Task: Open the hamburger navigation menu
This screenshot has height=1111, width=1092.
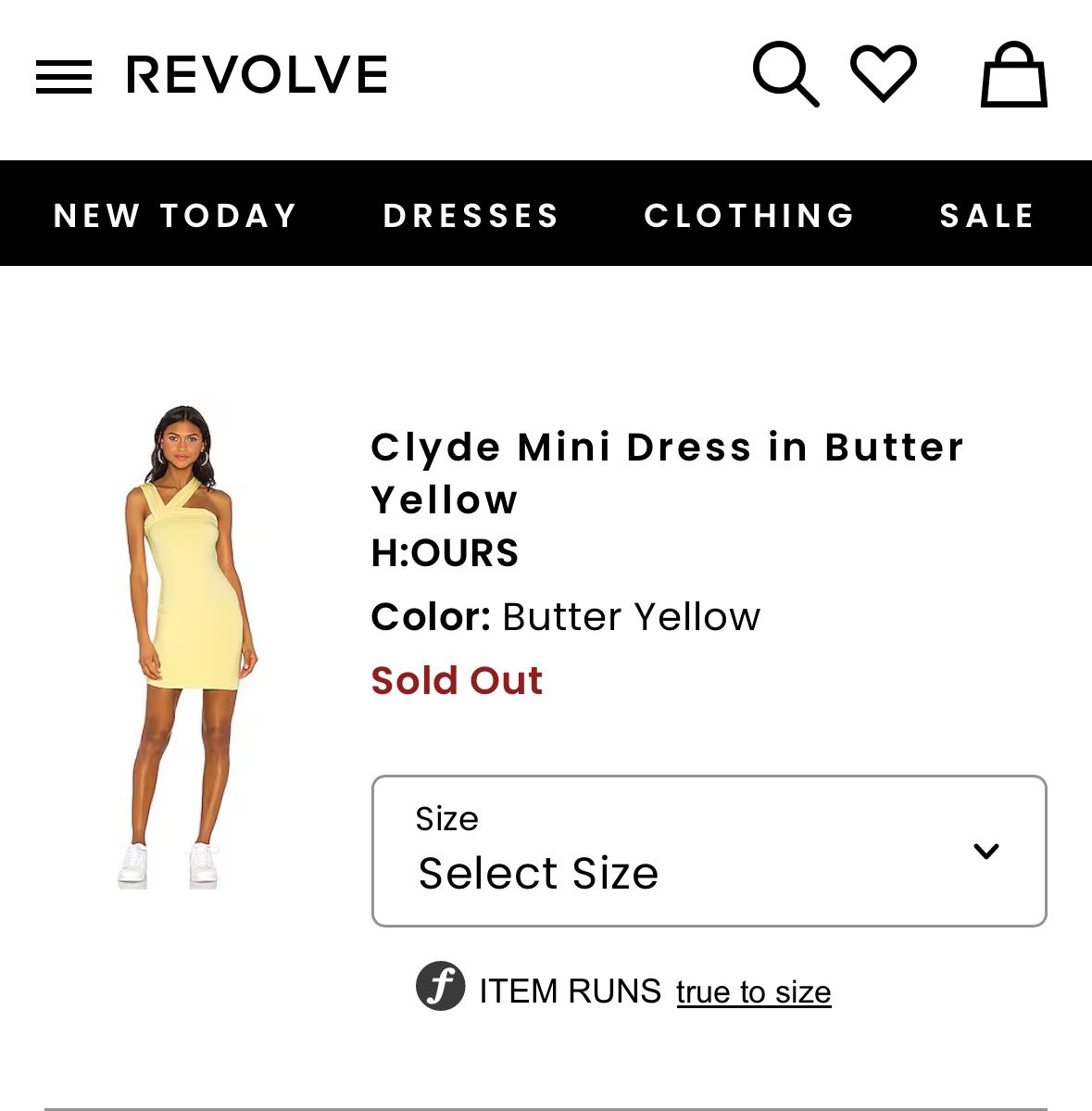Action: 64,77
